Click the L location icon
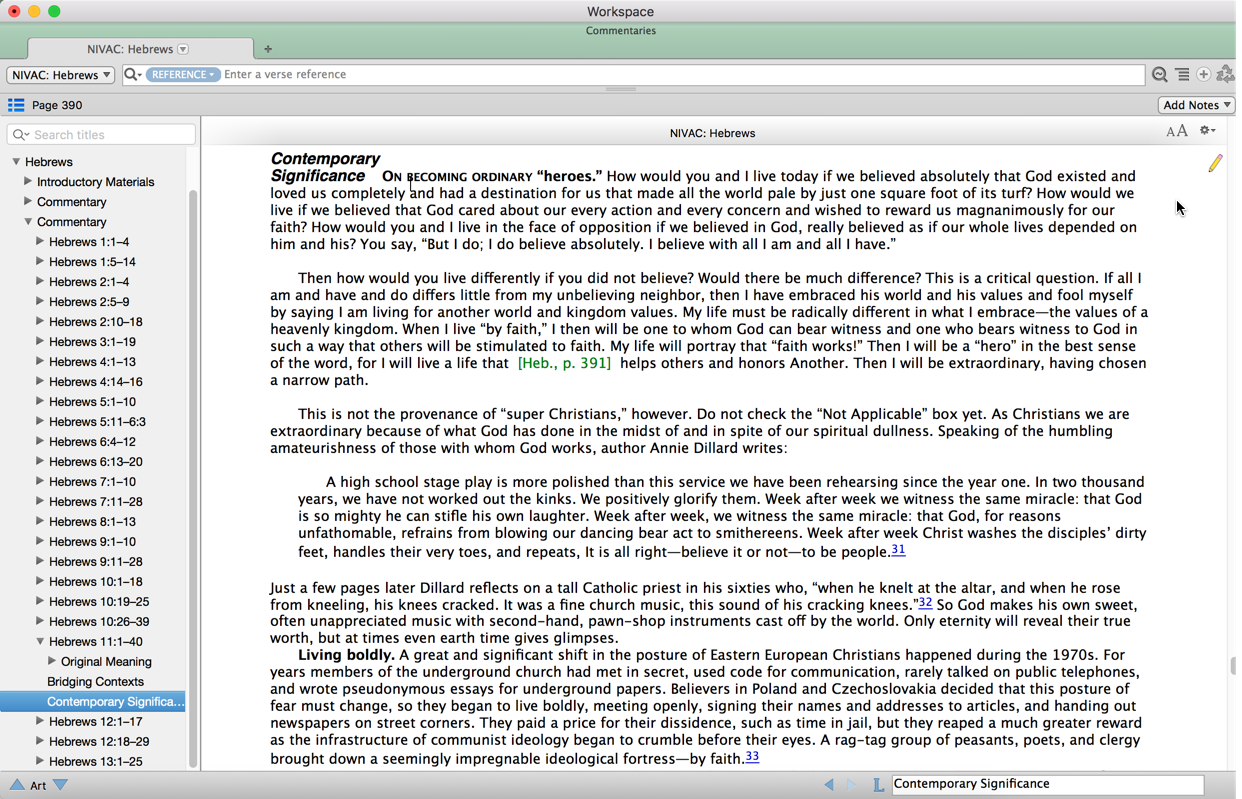Viewport: 1242px width, 799px height. coord(878,785)
